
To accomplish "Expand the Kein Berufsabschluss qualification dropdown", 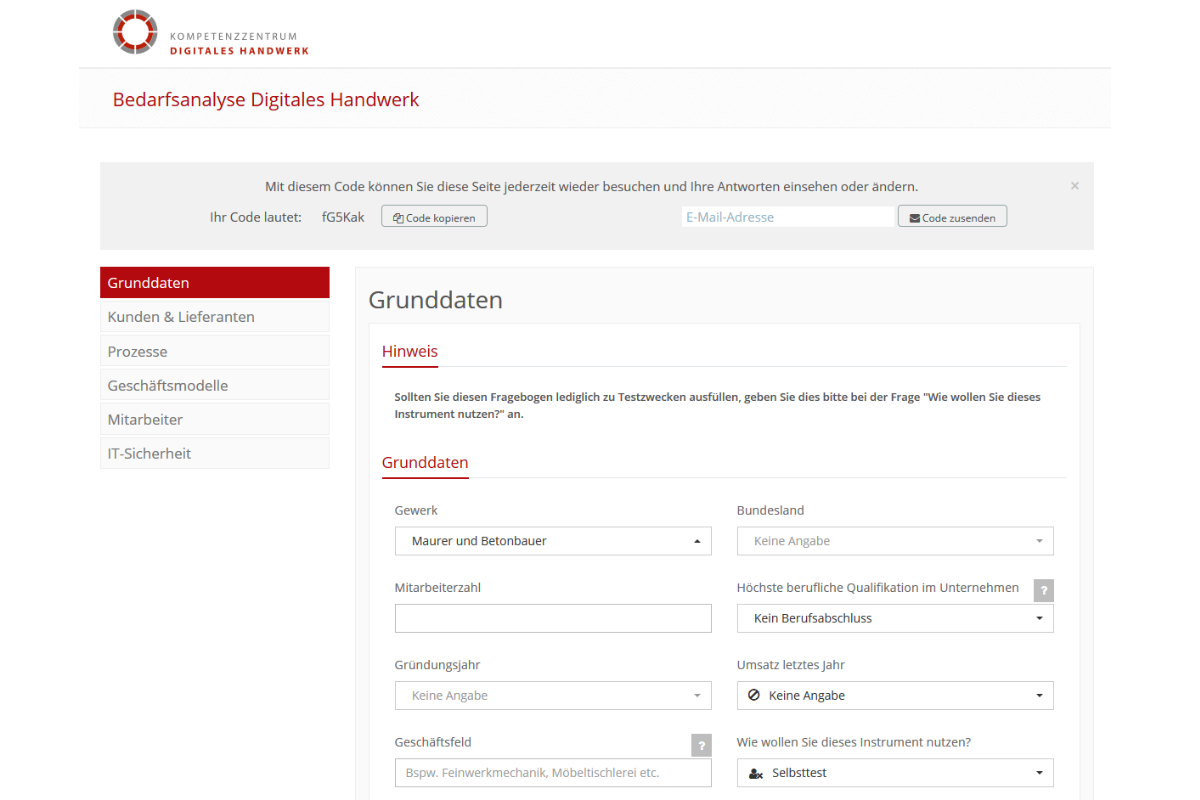I will point(895,618).
